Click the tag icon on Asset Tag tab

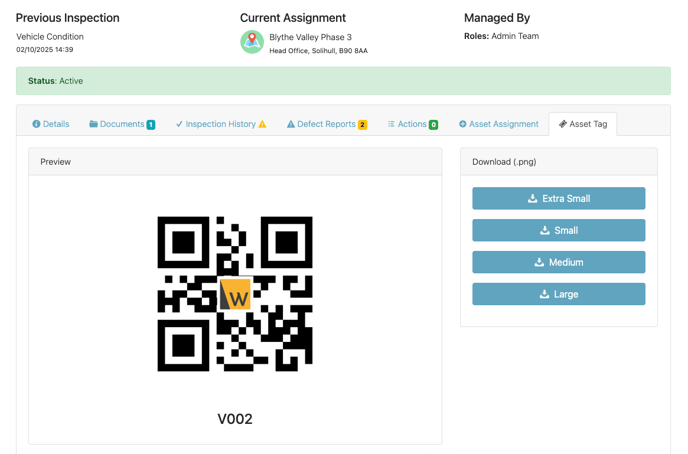tap(563, 124)
